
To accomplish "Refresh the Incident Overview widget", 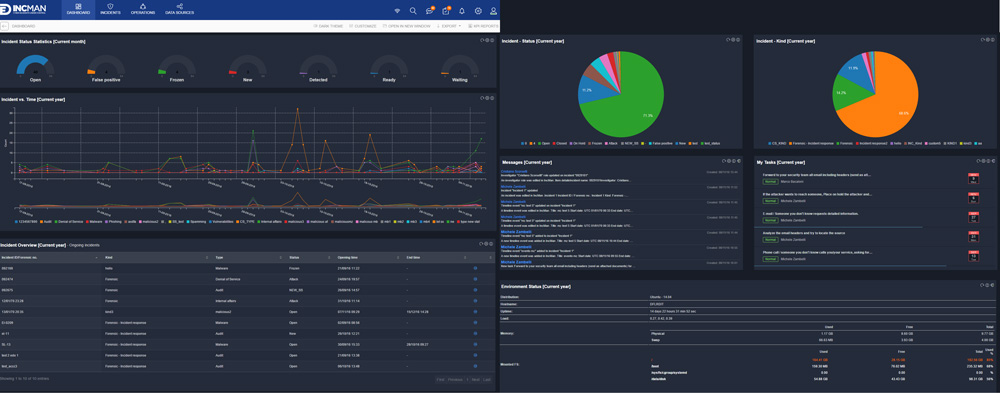I will click(x=482, y=244).
